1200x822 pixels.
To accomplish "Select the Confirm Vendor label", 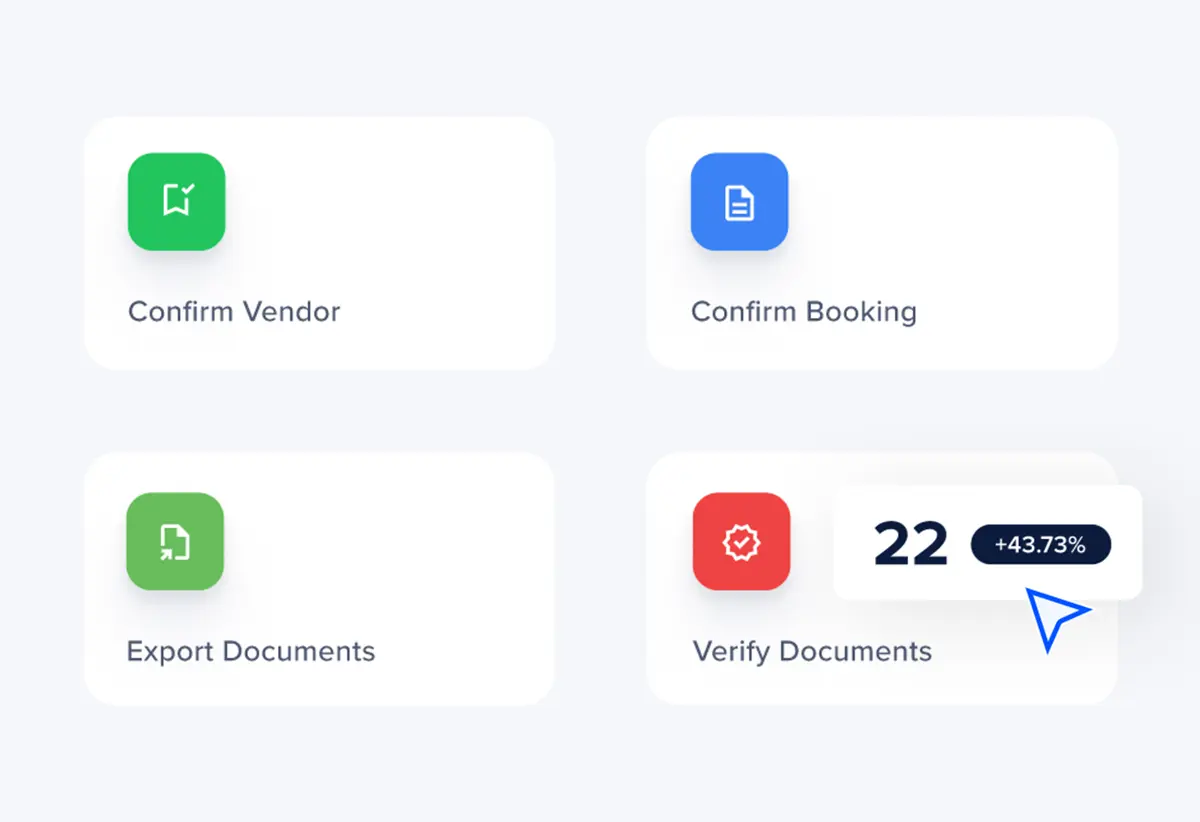I will (x=234, y=311).
